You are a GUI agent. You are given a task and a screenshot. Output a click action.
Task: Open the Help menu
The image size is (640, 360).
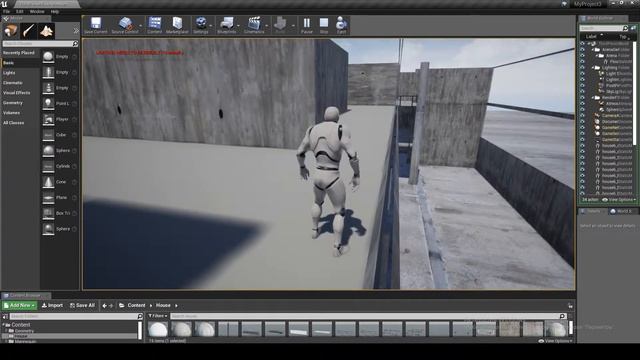(x=55, y=11)
